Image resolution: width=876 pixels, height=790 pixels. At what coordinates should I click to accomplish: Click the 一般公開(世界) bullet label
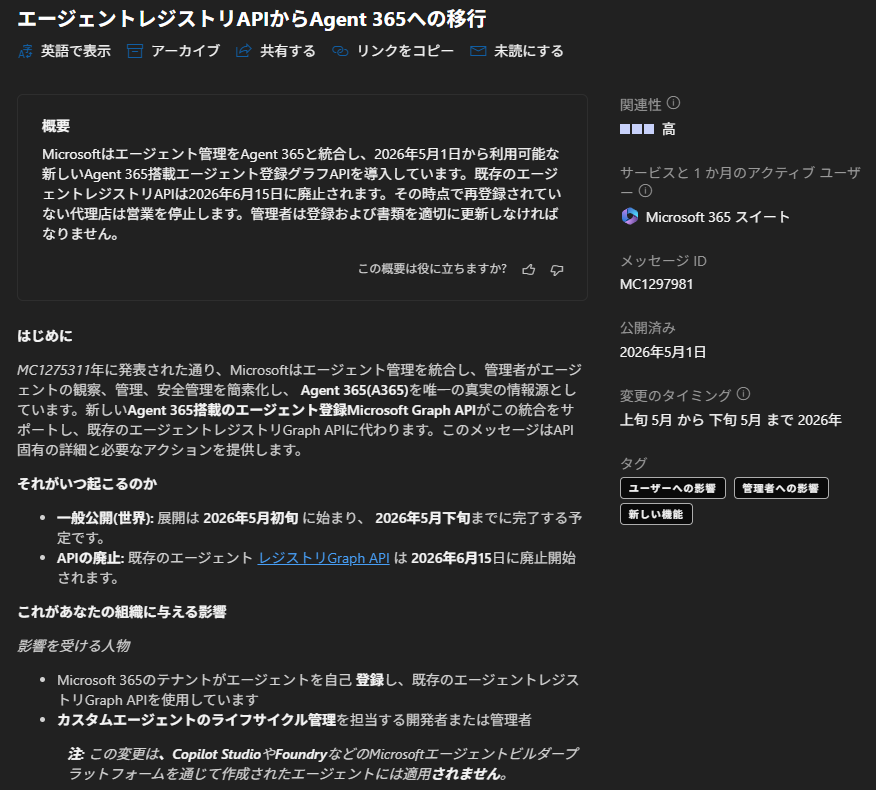point(105,518)
